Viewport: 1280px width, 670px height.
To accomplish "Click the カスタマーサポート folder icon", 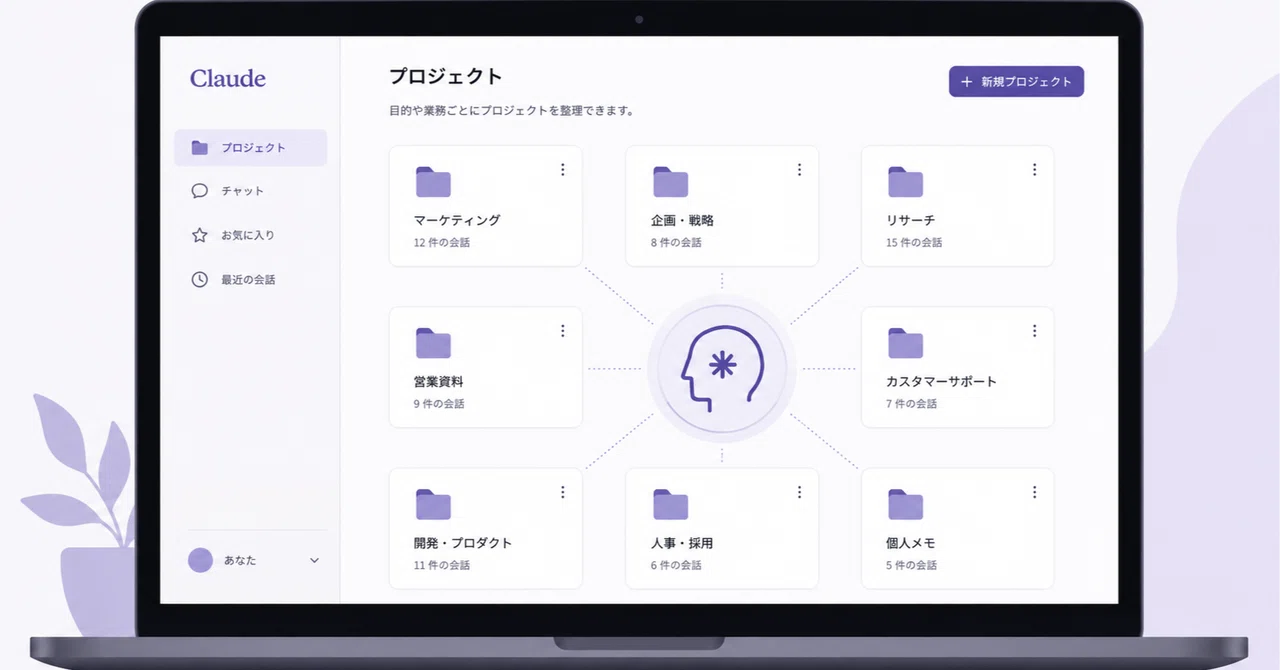I will 905,343.
